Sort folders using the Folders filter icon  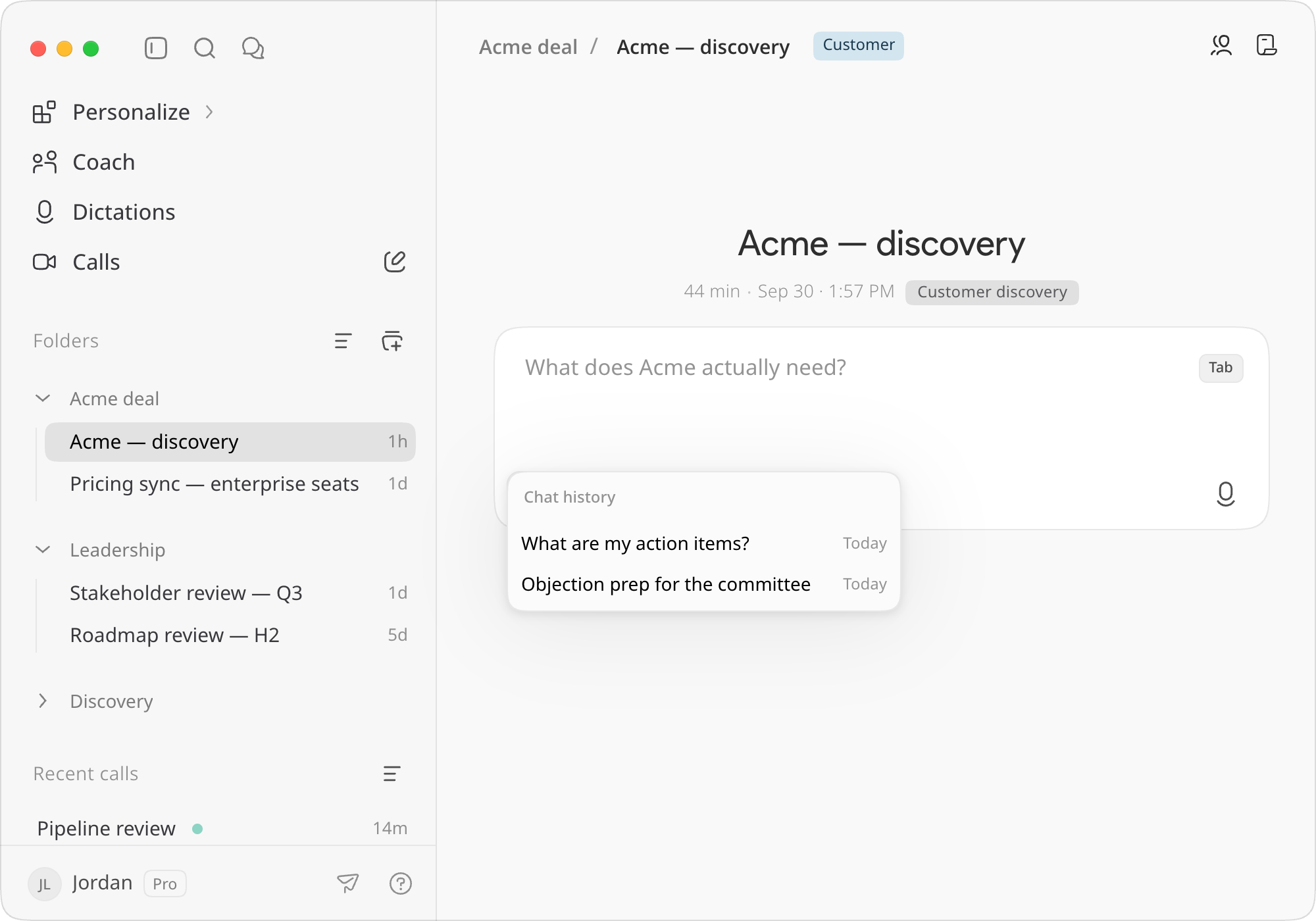(343, 341)
